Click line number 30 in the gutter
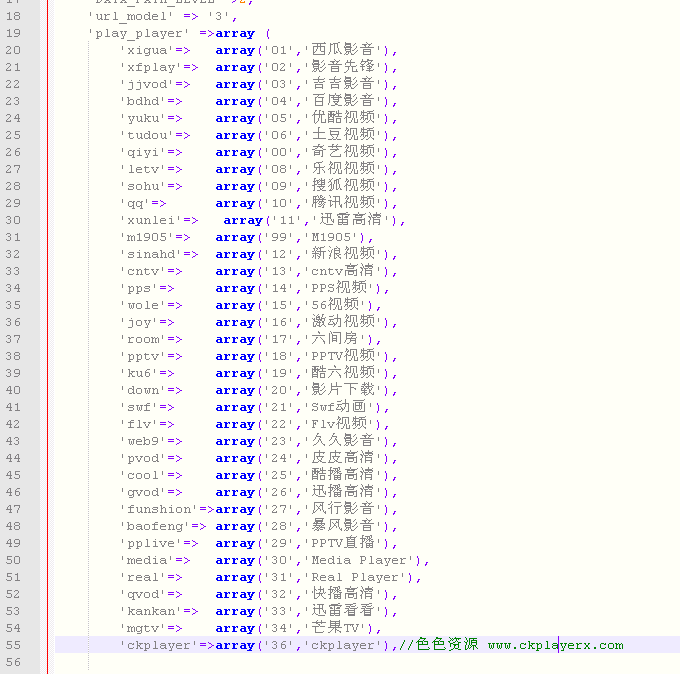This screenshot has height=674, width=680. click(x=13, y=220)
